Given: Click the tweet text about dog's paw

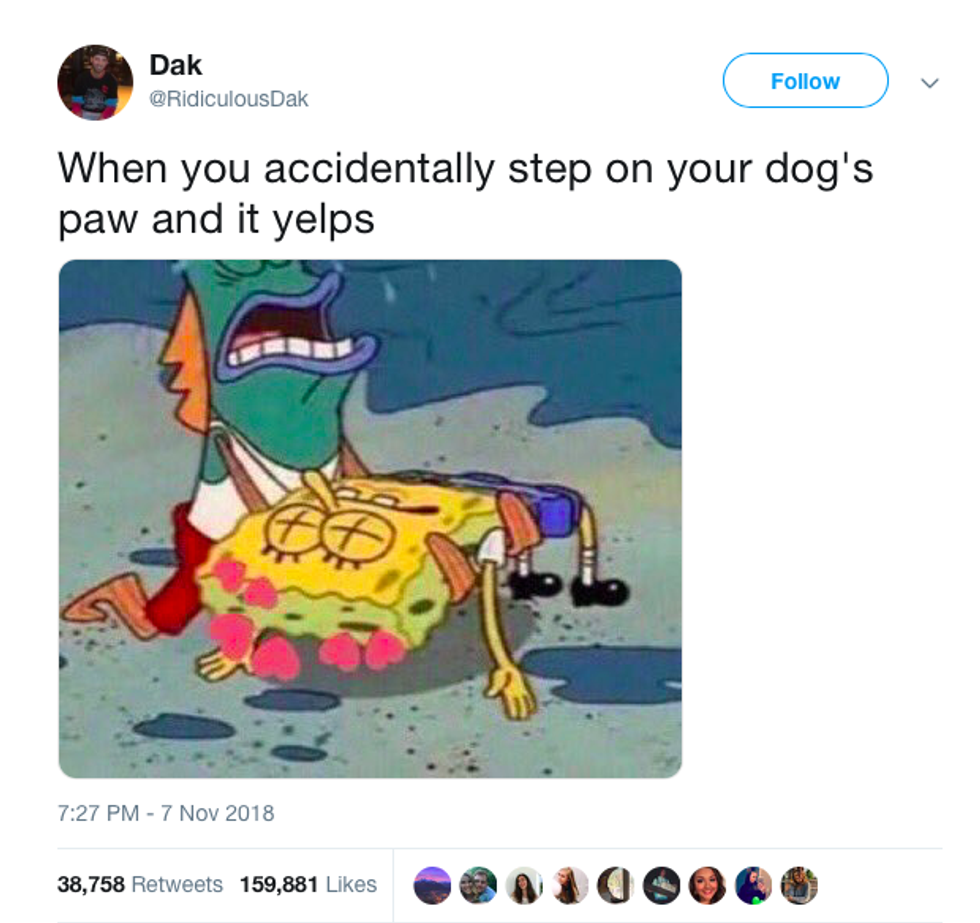Looking at the screenshot, I should pyautogui.click(x=466, y=194).
